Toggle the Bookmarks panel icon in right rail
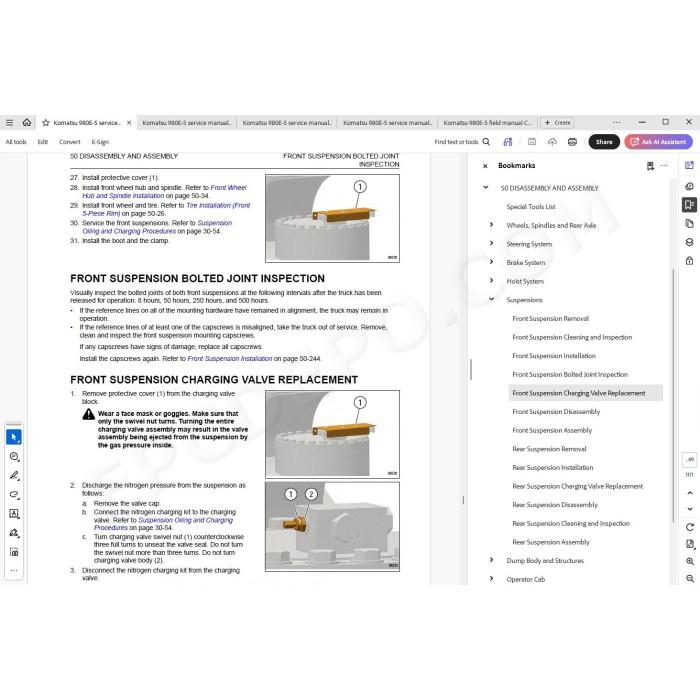 [689, 205]
